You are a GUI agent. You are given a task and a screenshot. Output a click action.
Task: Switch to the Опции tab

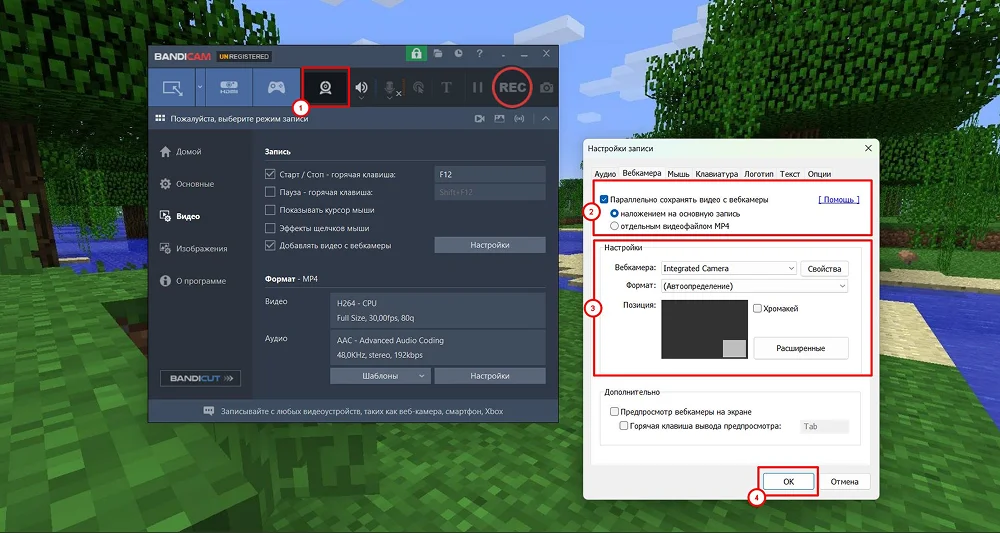click(819, 173)
